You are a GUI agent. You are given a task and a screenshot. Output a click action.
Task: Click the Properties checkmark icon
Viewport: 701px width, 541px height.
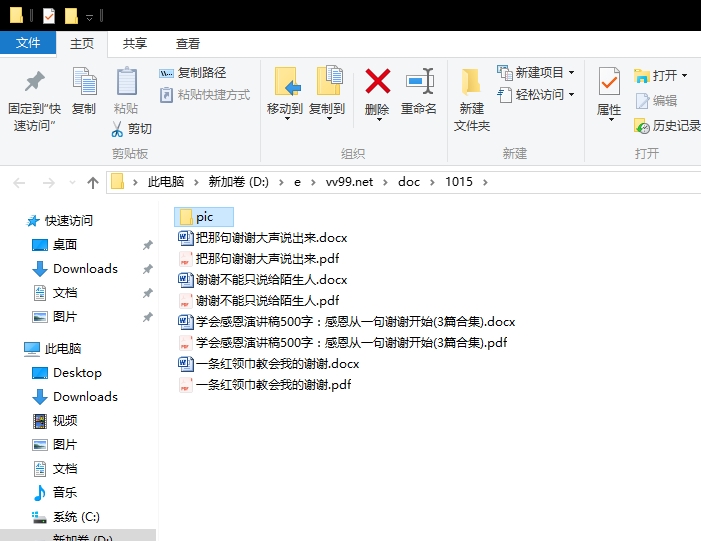tap(608, 82)
